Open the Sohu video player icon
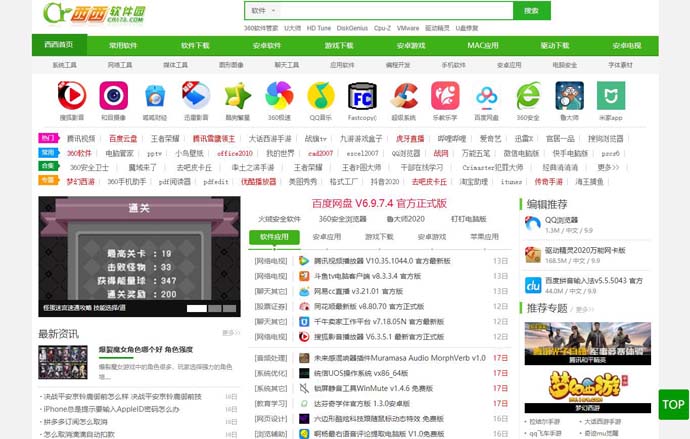This screenshot has width=690, height=439. tap(72, 95)
